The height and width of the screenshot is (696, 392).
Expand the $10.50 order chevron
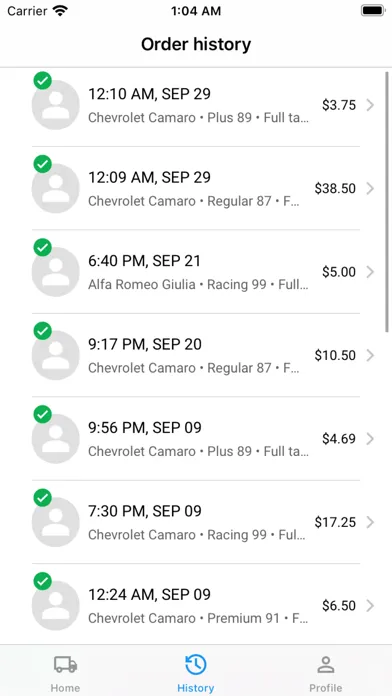[x=370, y=356]
